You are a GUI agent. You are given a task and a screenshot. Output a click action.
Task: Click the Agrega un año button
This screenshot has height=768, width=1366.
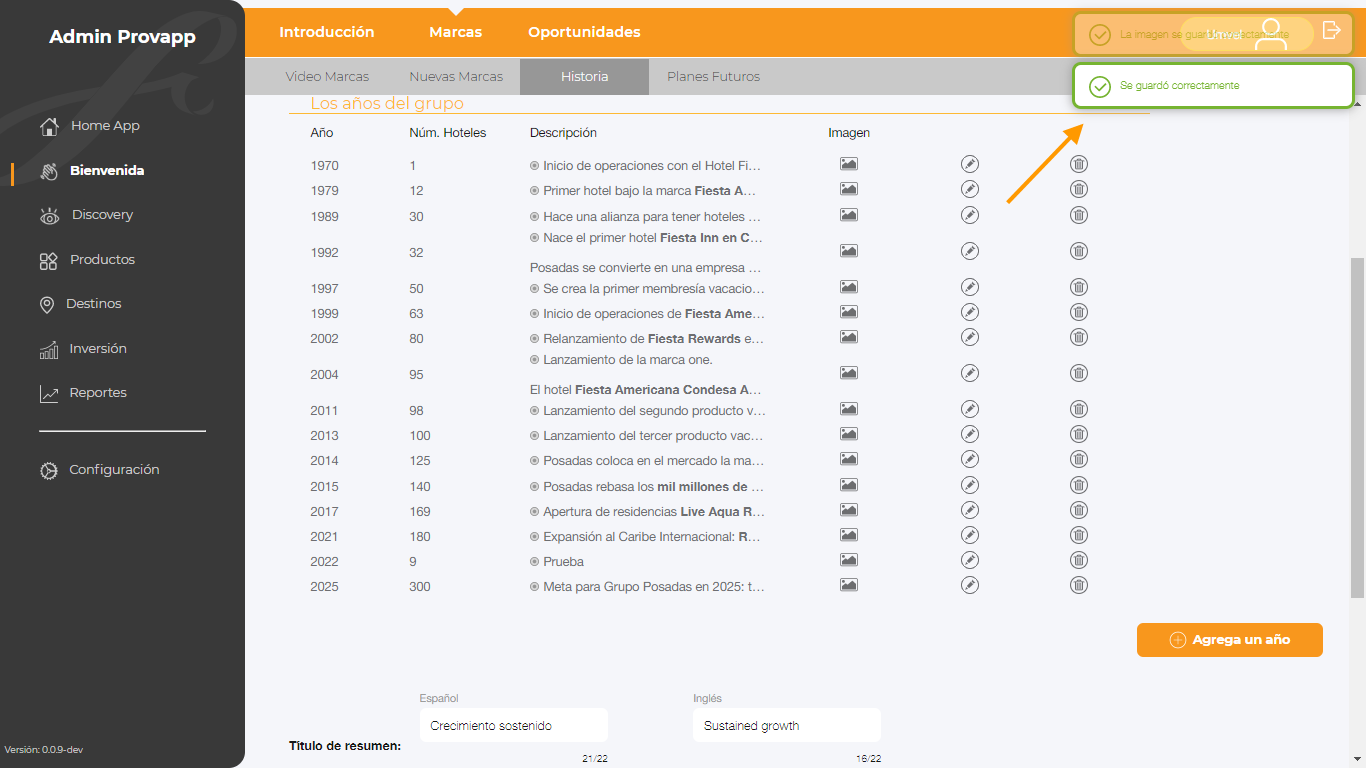pyautogui.click(x=1230, y=640)
